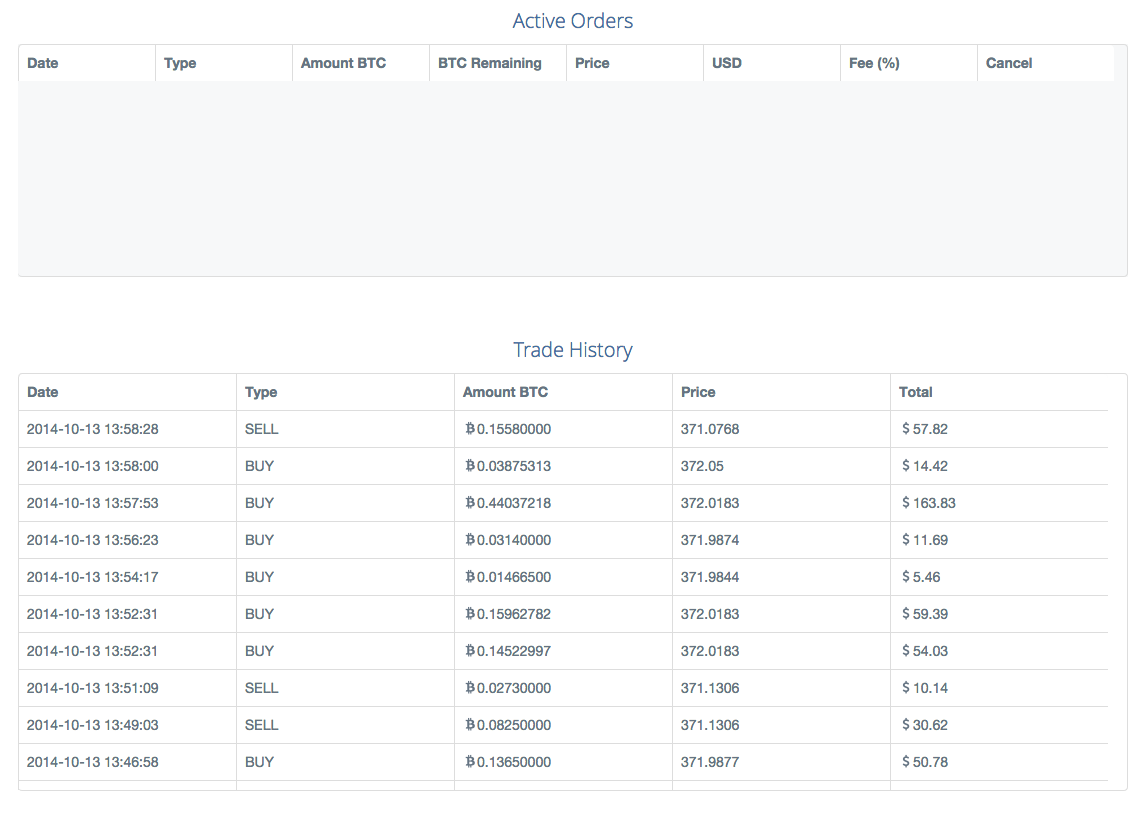1147x818 pixels.
Task: Select the USD column header
Action: 726,63
